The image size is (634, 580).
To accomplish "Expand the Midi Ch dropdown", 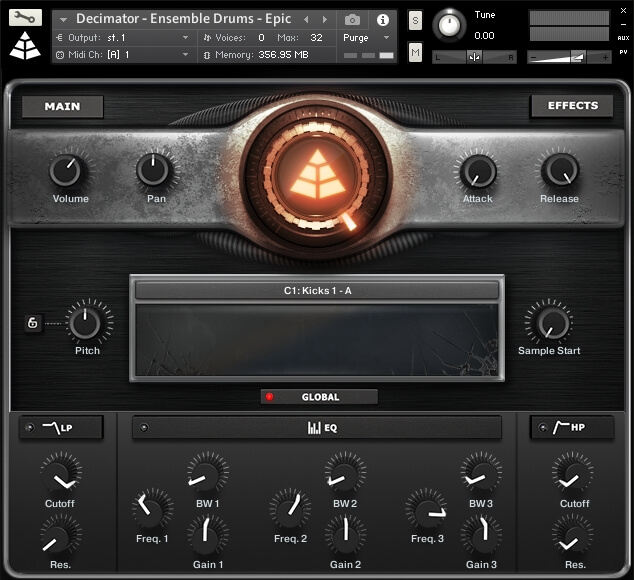I will click(x=186, y=54).
